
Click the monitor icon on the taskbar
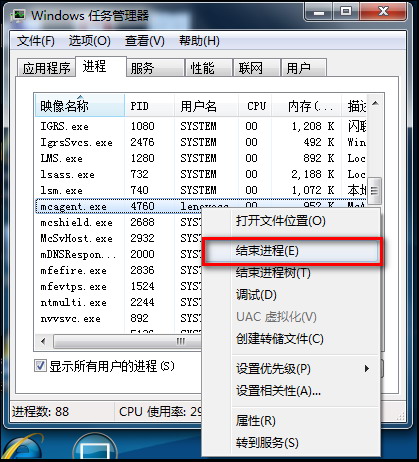95,449
